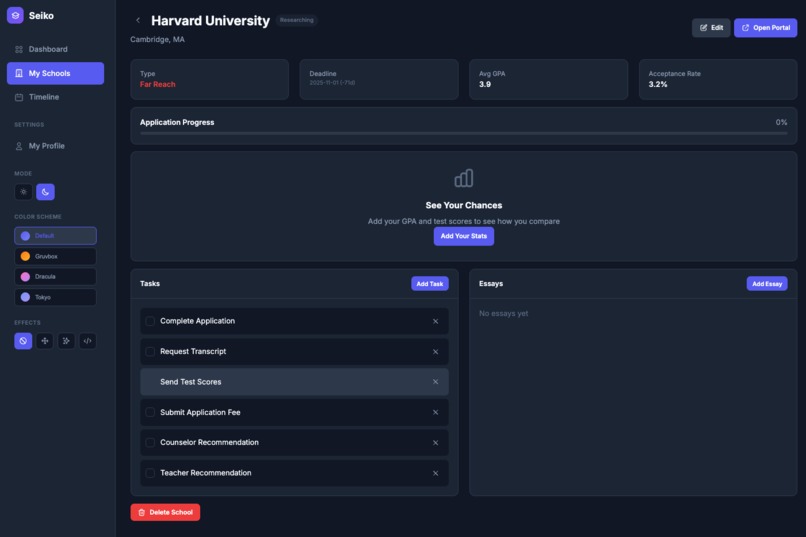
Task: Select the Gruvbox color scheme
Action: coord(56,256)
